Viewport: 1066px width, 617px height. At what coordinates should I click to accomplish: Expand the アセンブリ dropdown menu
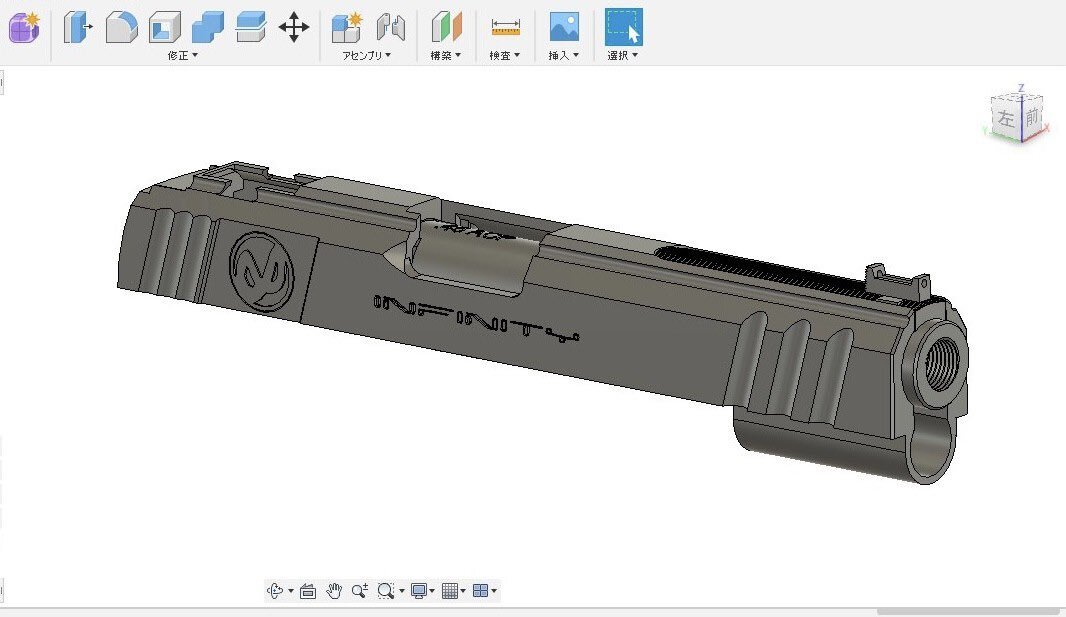pos(367,56)
